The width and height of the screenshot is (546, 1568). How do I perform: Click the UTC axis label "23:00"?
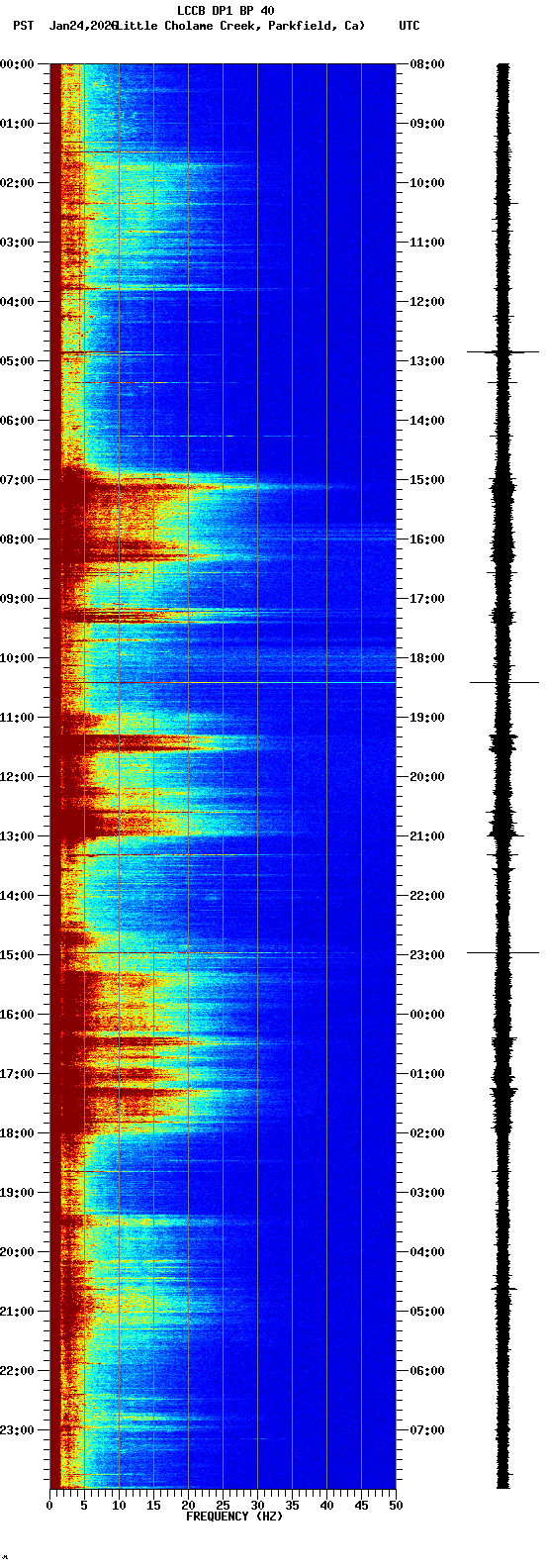pos(427,955)
